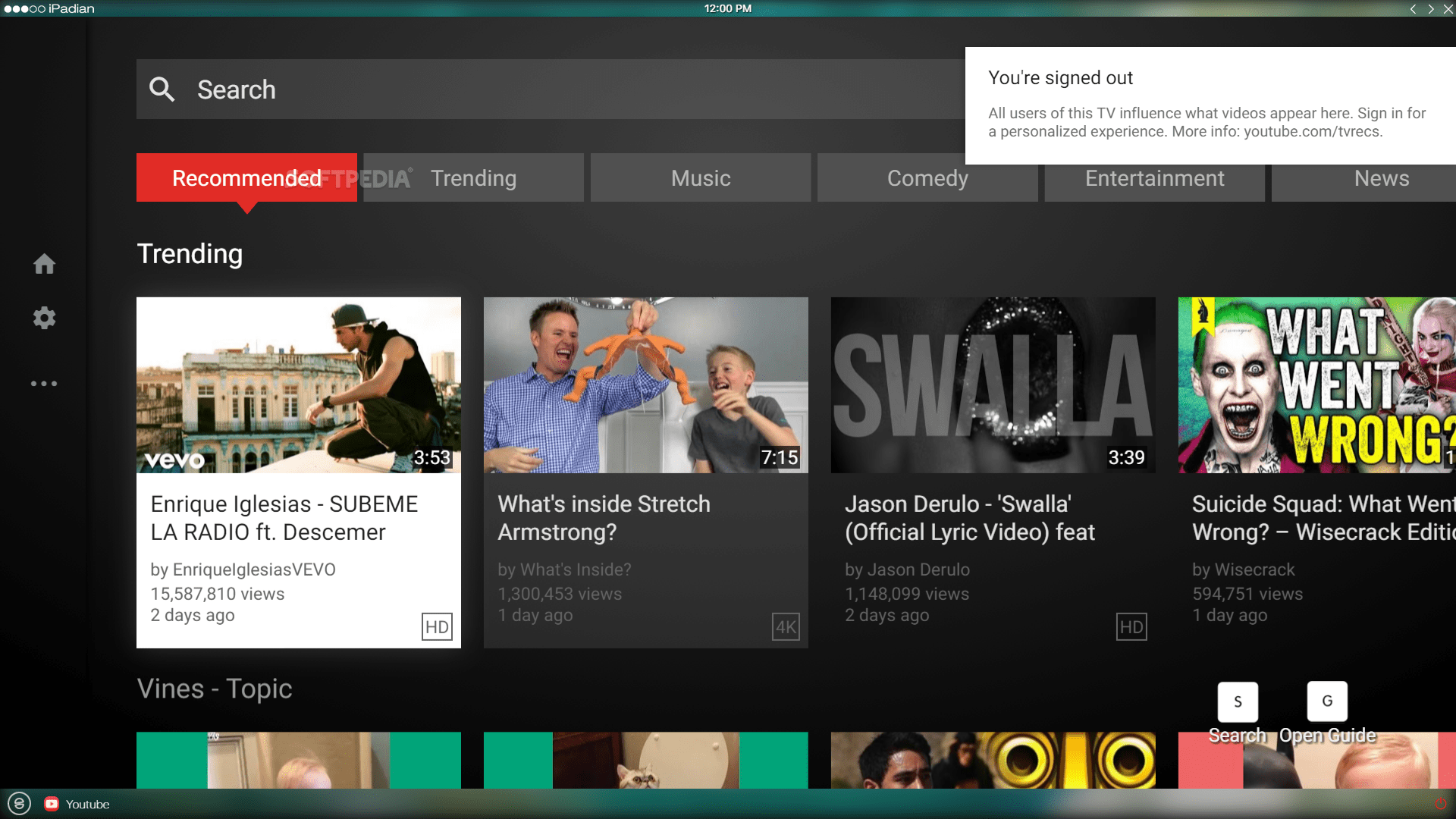The image size is (1456, 819).
Task: Close the iPadian window with X
Action: pyautogui.click(x=1448, y=9)
